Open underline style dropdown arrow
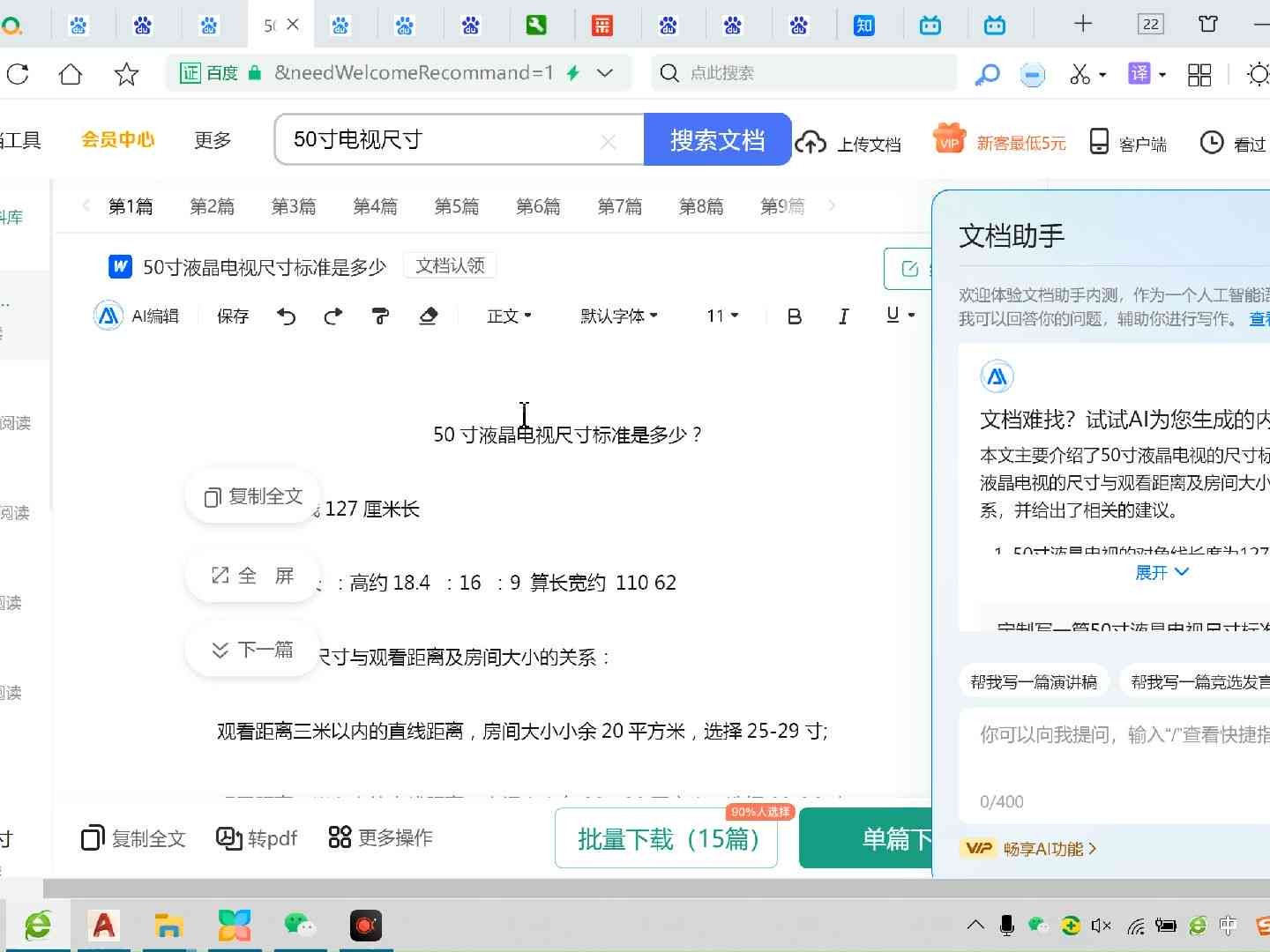 [911, 316]
